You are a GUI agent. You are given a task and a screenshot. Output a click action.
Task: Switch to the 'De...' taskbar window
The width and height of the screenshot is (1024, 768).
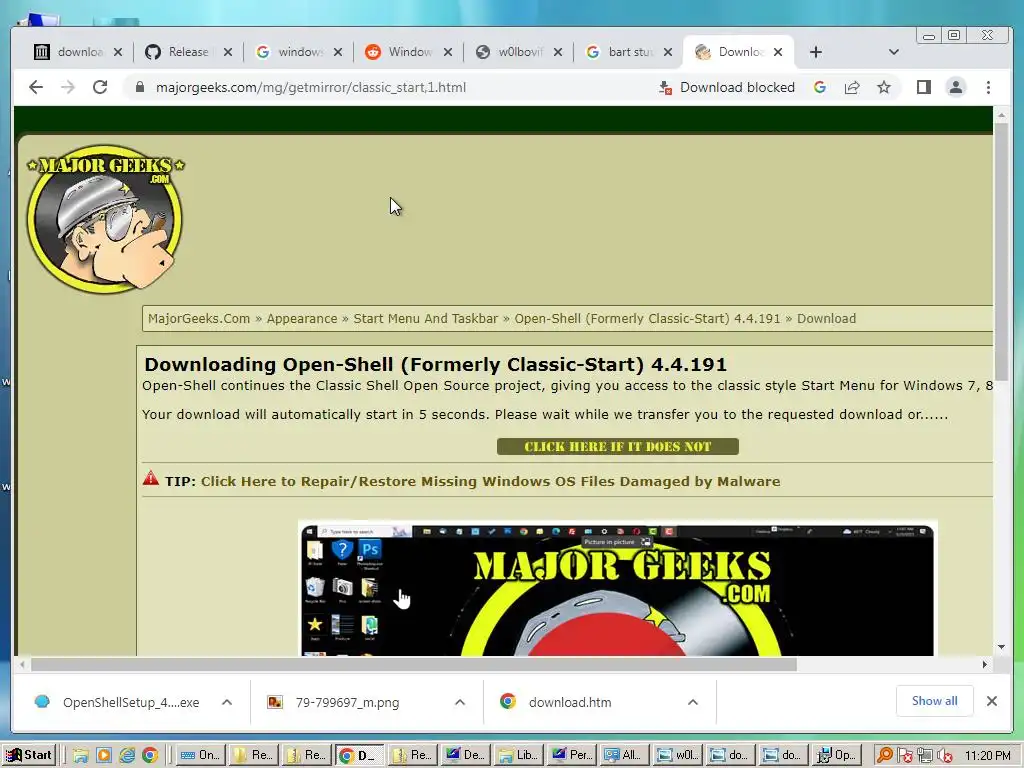tap(466, 756)
